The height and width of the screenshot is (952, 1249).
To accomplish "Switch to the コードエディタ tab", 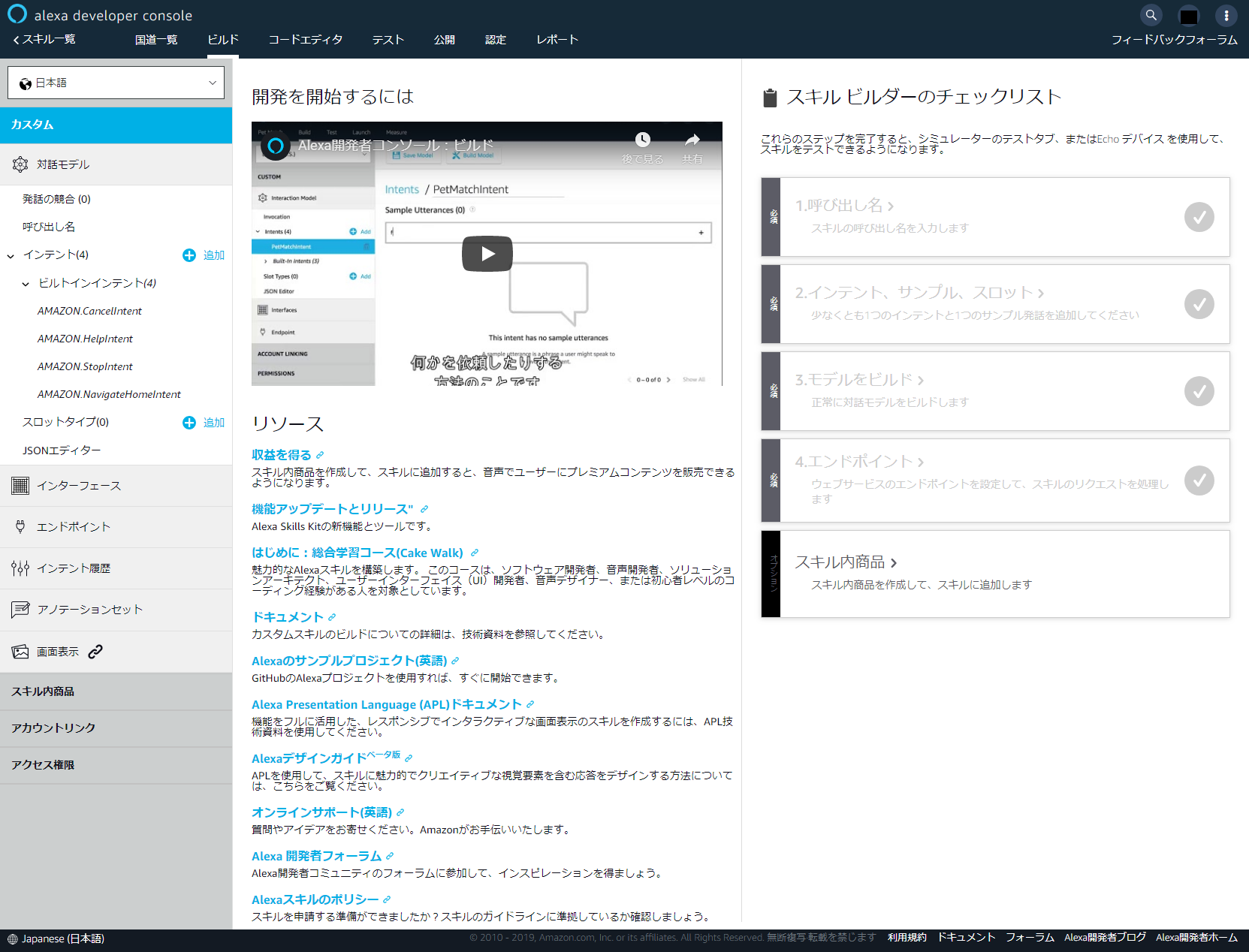I will pos(305,39).
